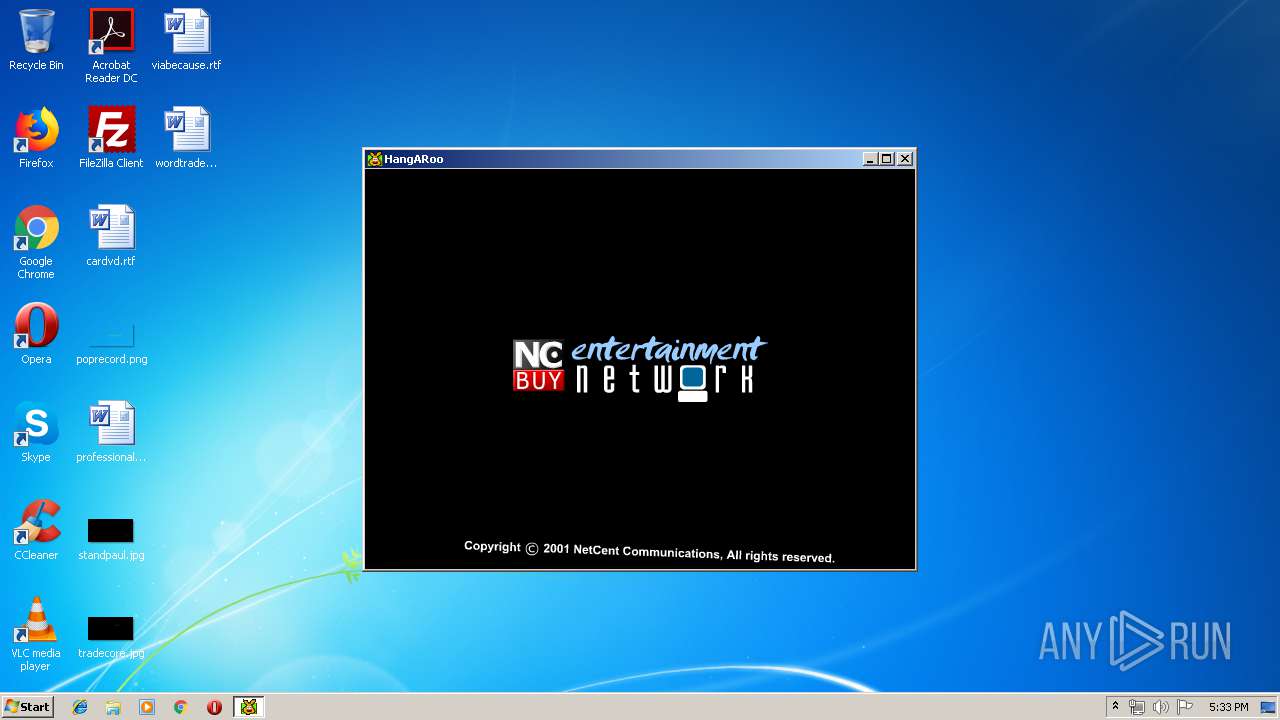Click the HangARoo window title text

(x=414, y=159)
